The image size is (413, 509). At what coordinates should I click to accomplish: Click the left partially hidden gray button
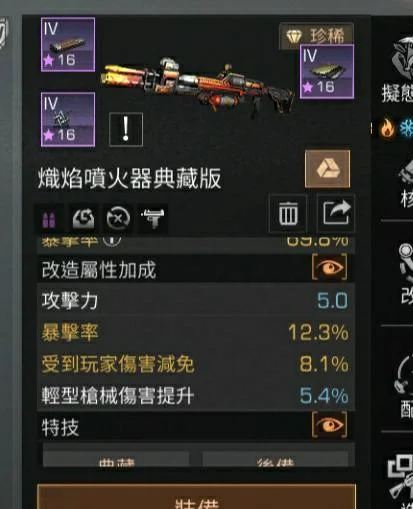pyautogui.click(x=116, y=459)
